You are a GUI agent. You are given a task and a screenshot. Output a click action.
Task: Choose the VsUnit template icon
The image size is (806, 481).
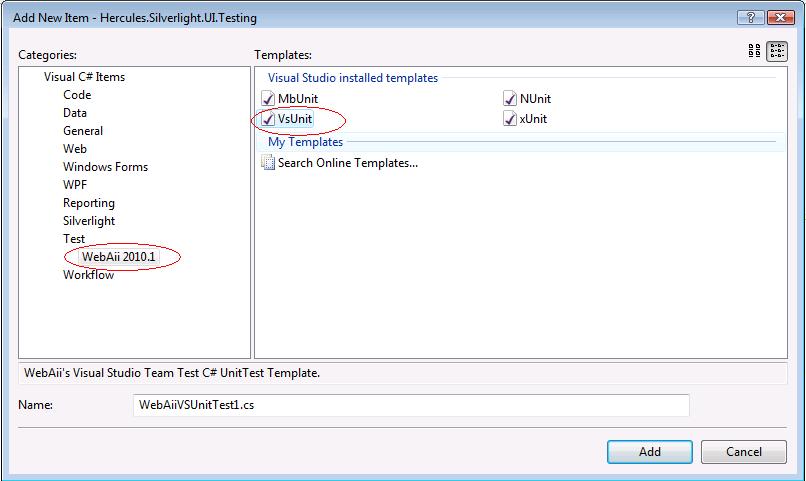[x=267, y=119]
